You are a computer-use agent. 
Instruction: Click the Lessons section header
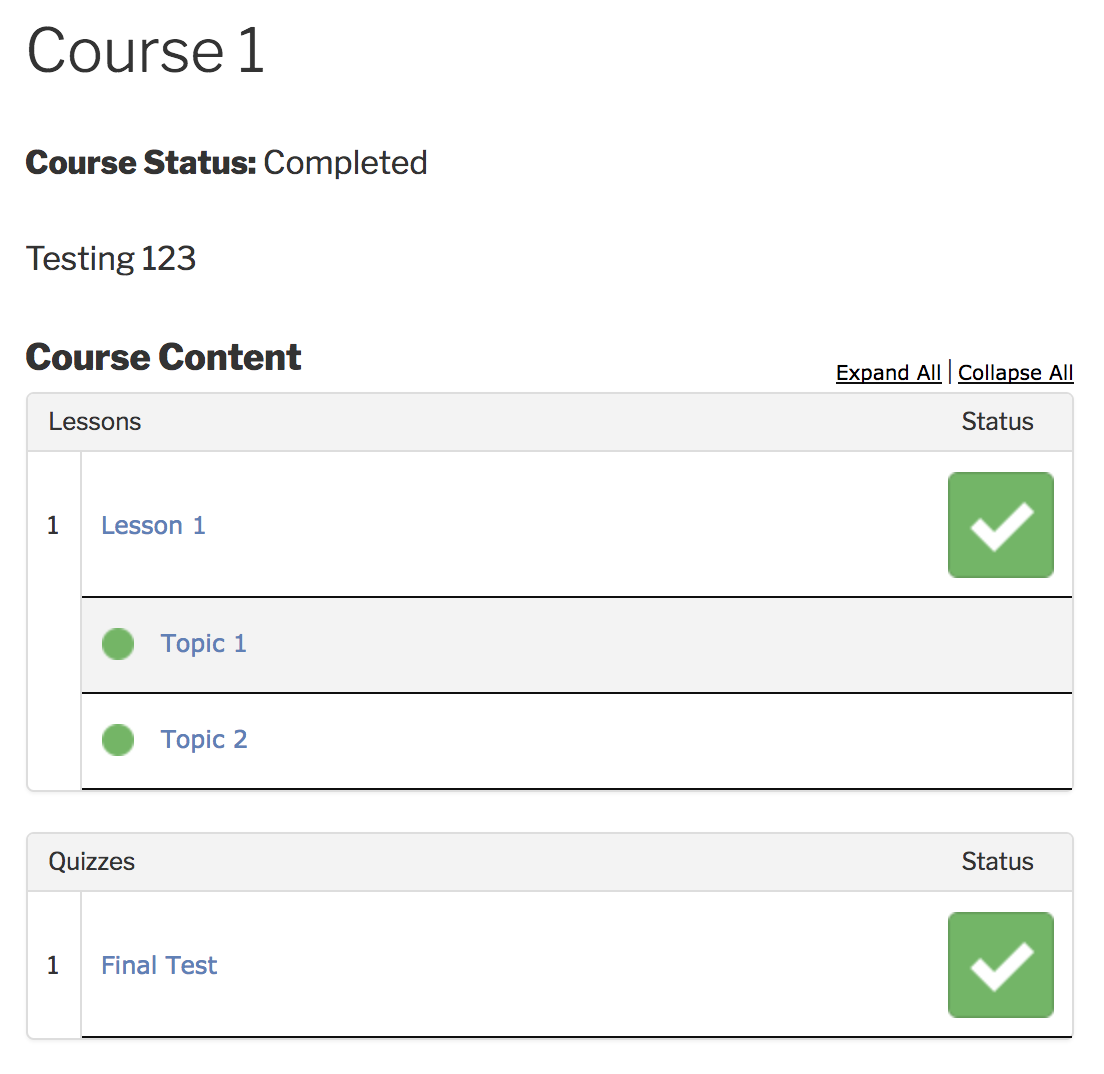coord(94,421)
